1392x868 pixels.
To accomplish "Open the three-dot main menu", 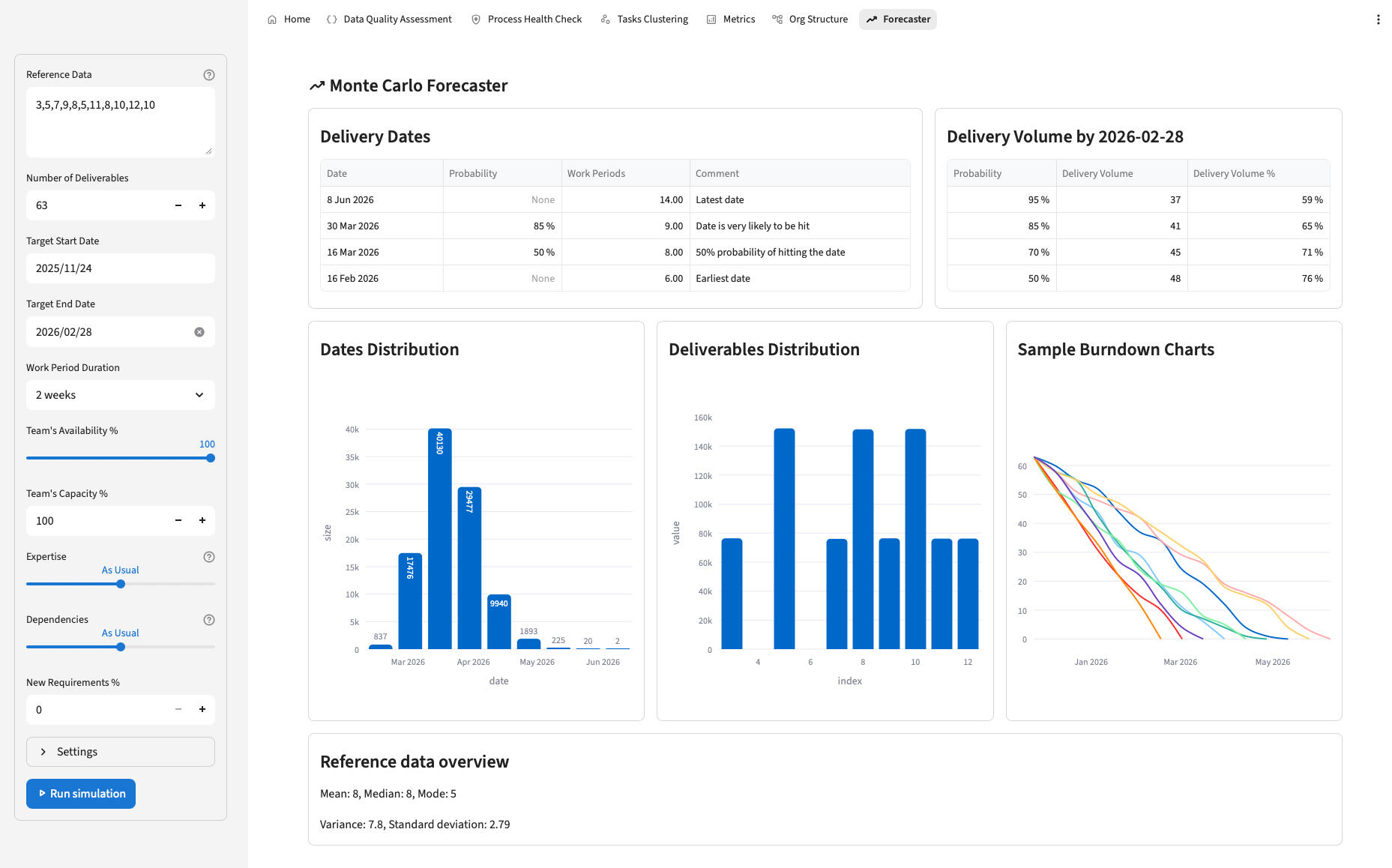I will pyautogui.click(x=1378, y=19).
